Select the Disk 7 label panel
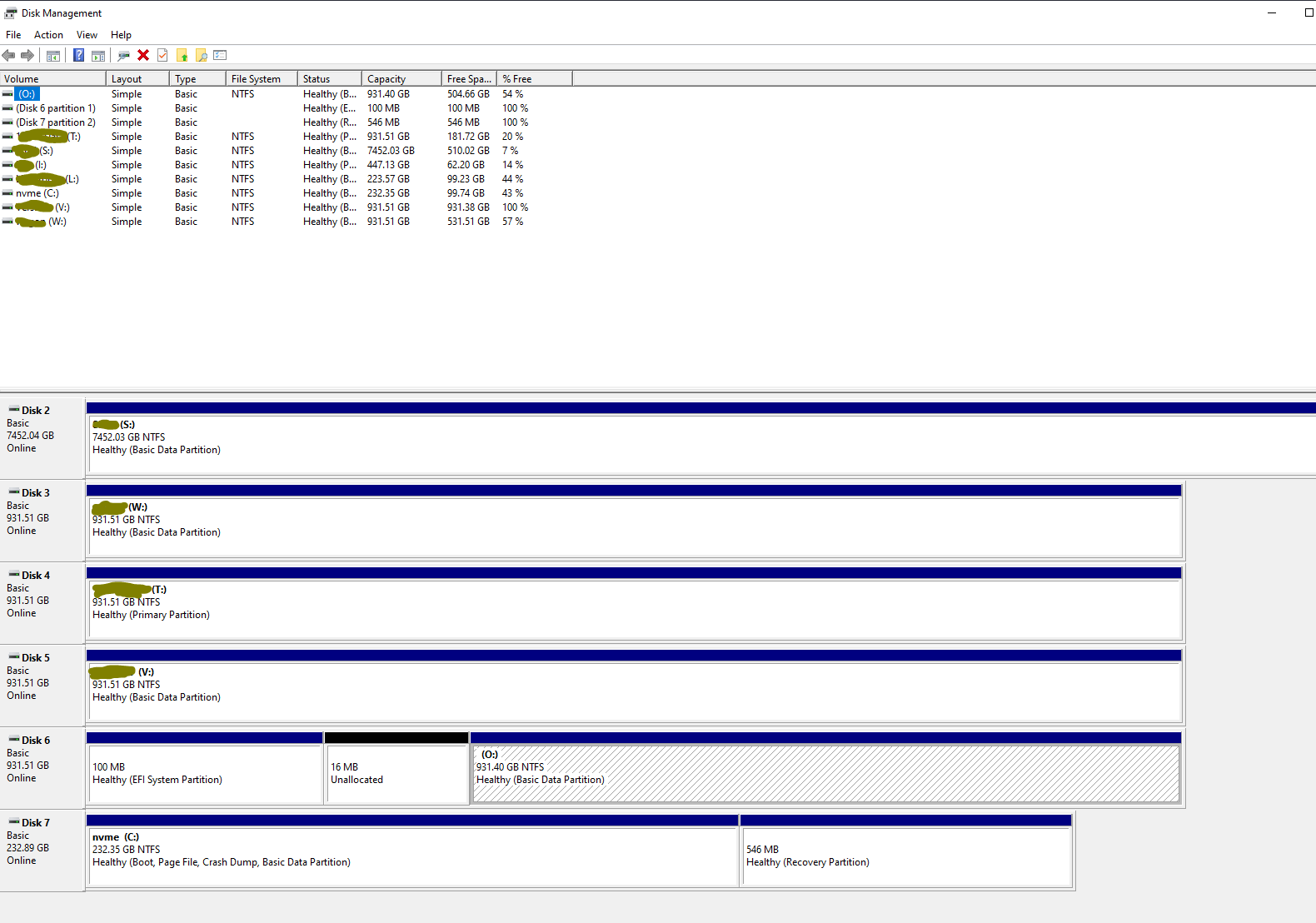Viewport: 1316px width, 923px height. tap(42, 850)
